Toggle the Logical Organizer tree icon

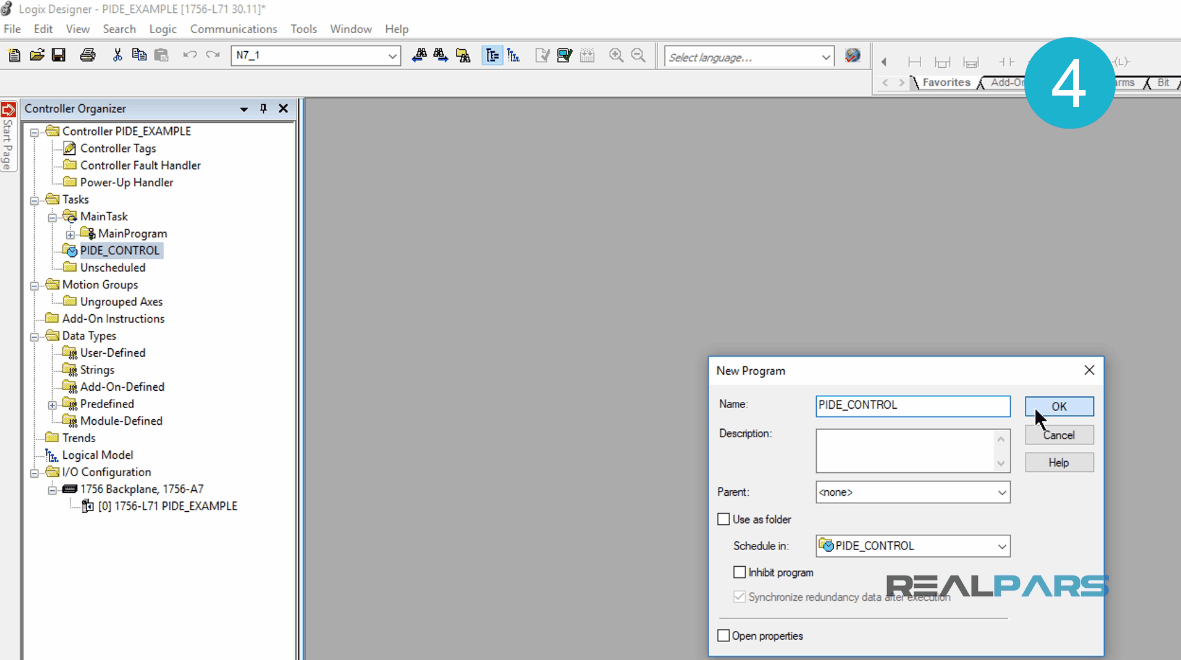coord(514,55)
